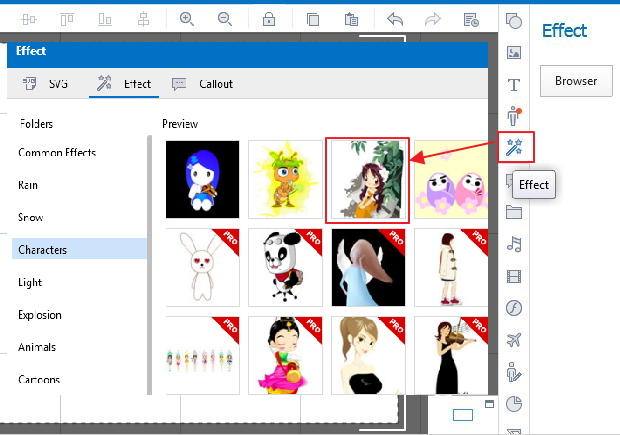Viewport: 620px width, 435px height.
Task: Open the Formula symbol sidebar icon
Action: [x=514, y=308]
